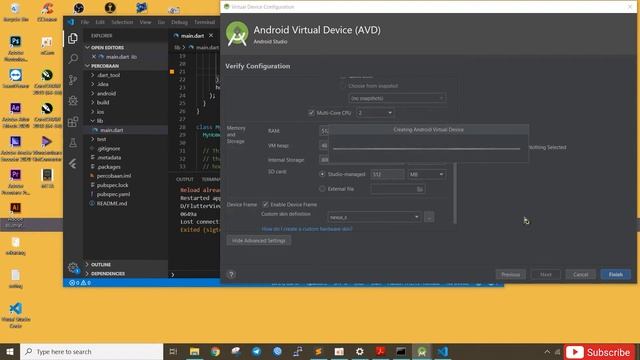
Task: Open the Debug view in VS Code
Action: coord(73,100)
